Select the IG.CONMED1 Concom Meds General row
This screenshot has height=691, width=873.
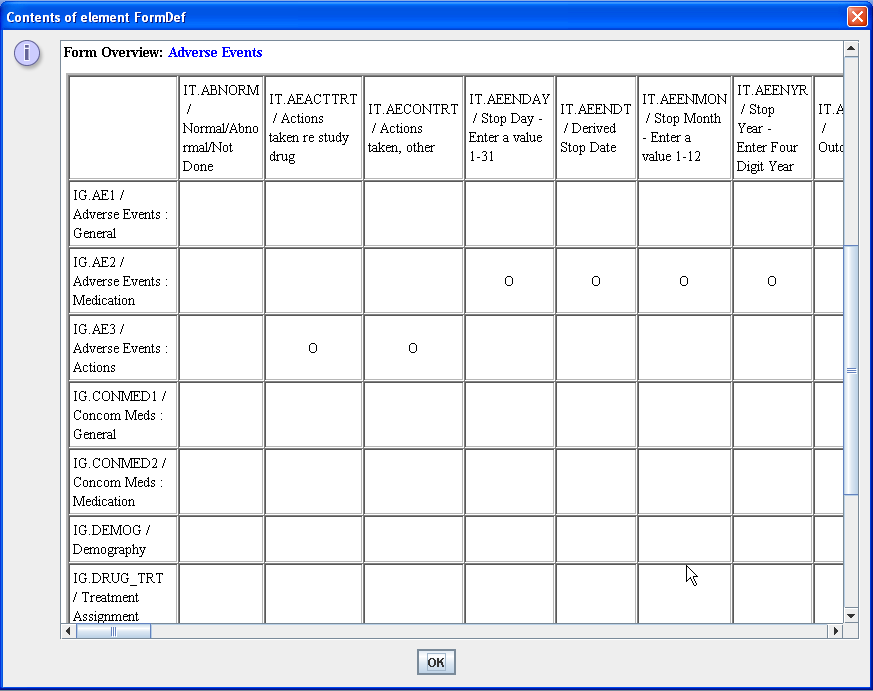coord(123,415)
